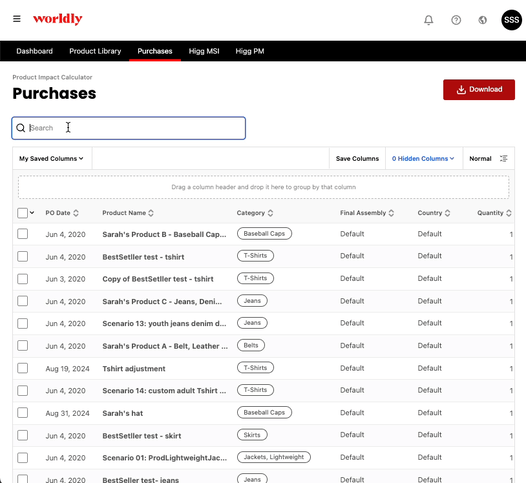Sort by the PO Date column arrows
526x483 pixels.
click(76, 213)
